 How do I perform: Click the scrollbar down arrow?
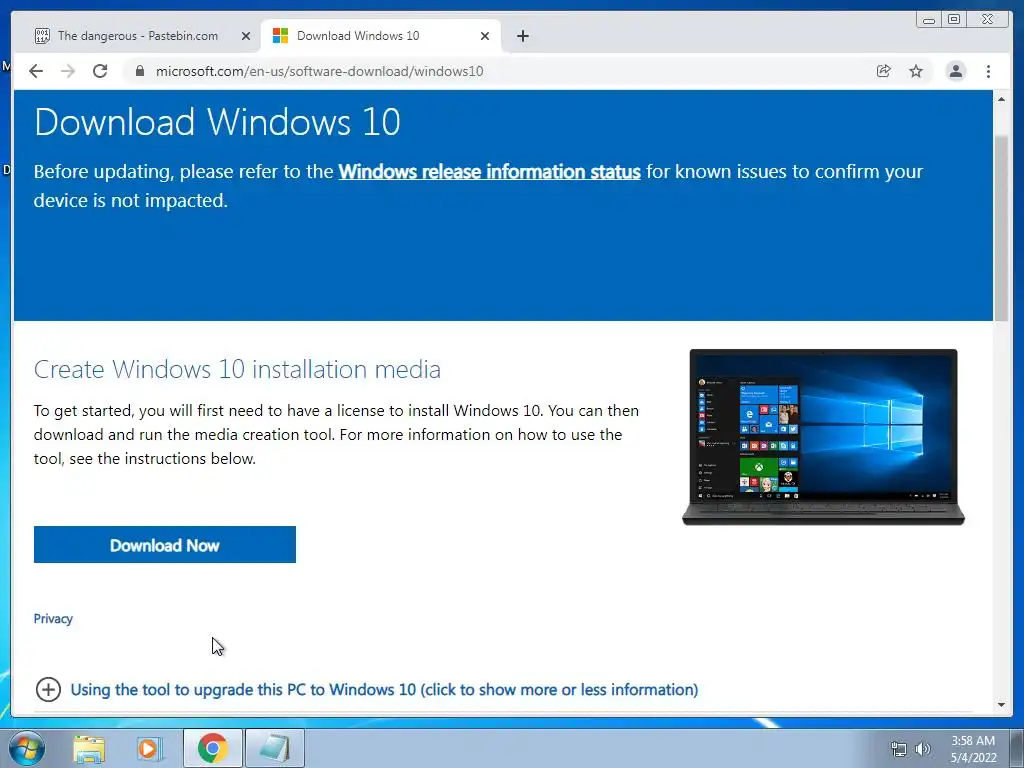(1001, 705)
